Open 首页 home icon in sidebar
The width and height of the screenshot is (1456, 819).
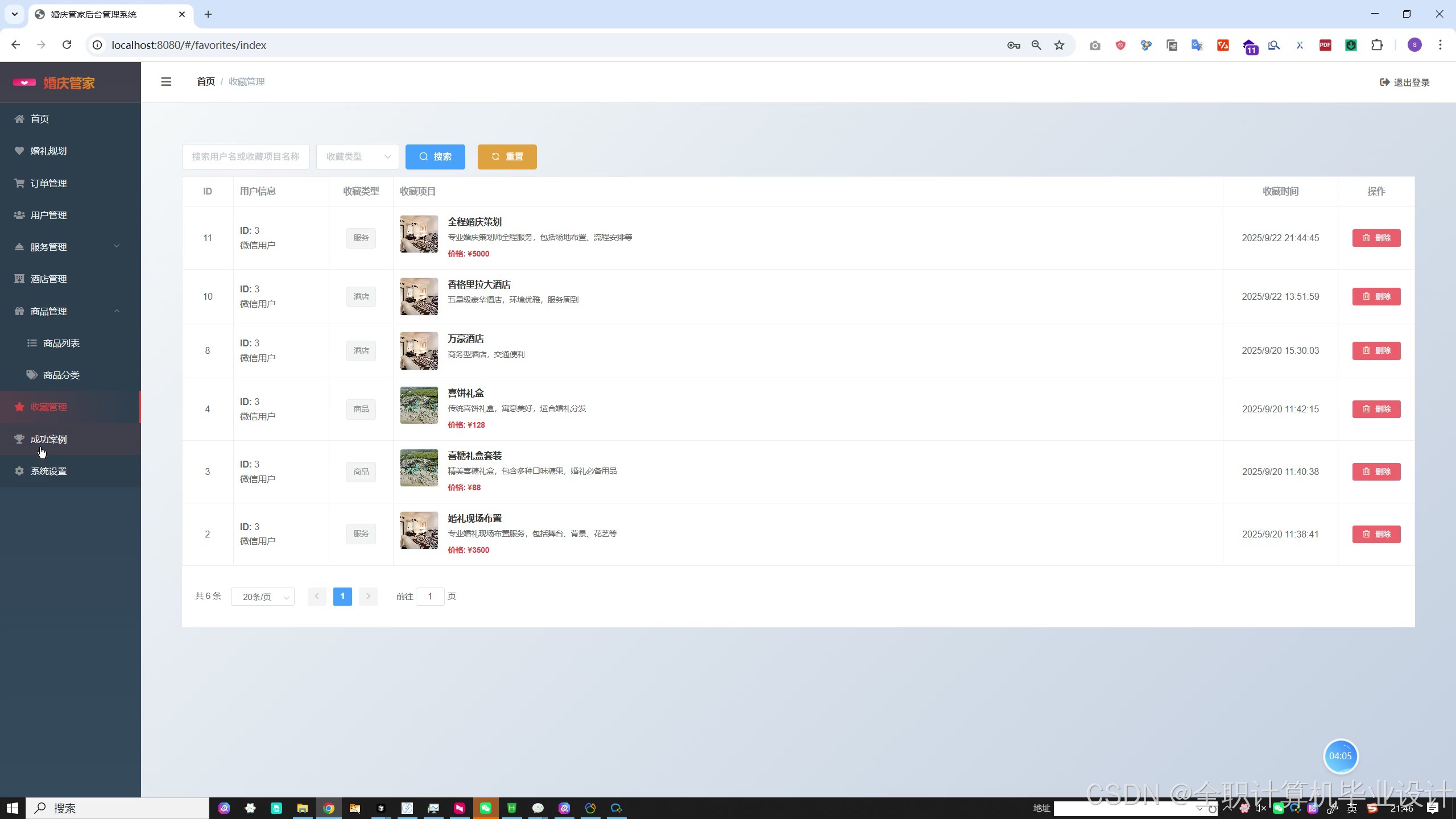pyautogui.click(x=19, y=119)
